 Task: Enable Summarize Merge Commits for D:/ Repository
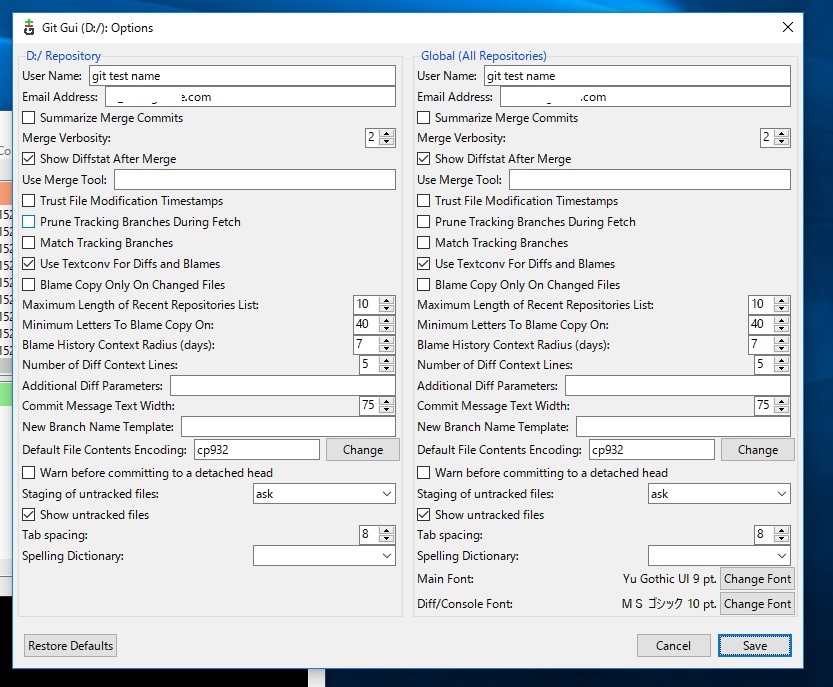pyautogui.click(x=29, y=117)
